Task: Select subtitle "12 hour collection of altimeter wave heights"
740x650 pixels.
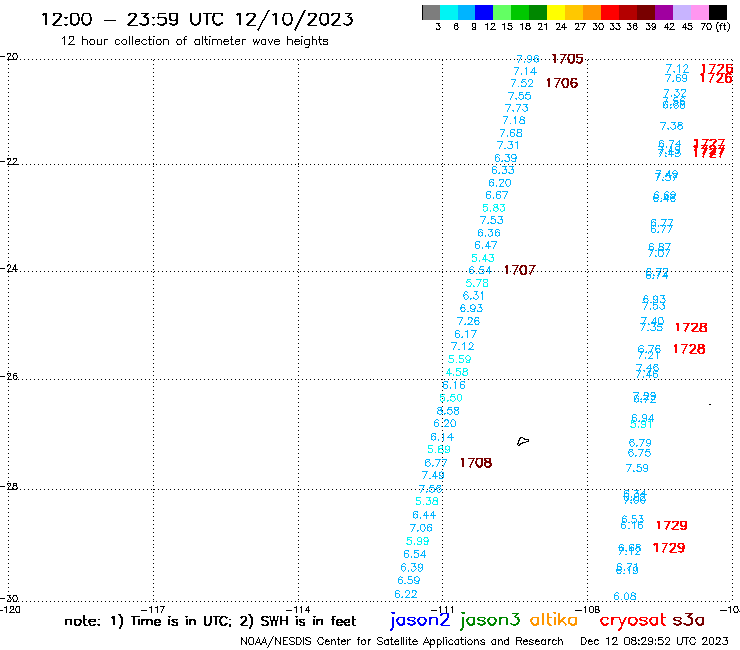Action: click(194, 41)
